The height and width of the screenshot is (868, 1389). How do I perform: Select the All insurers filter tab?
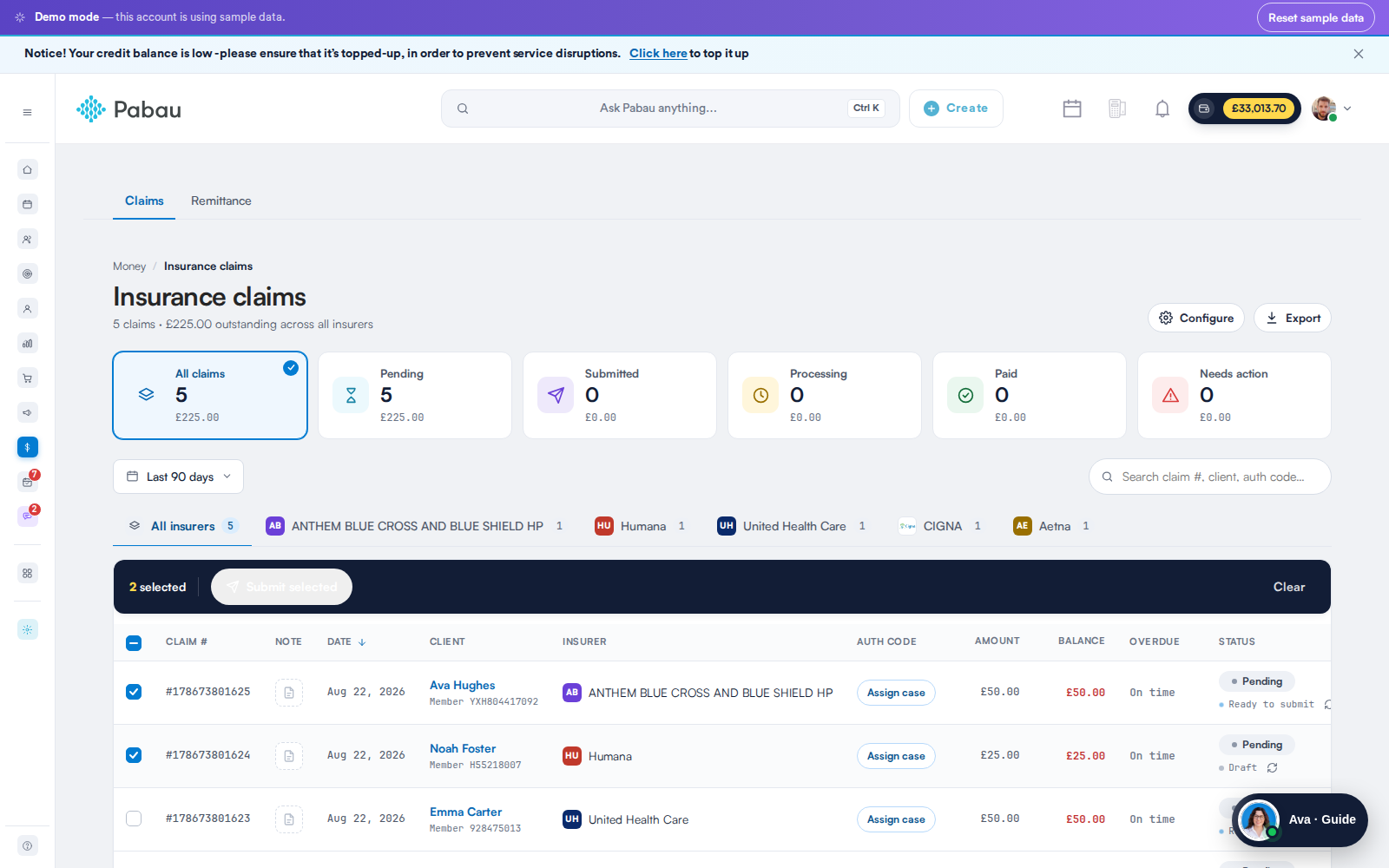(x=182, y=526)
